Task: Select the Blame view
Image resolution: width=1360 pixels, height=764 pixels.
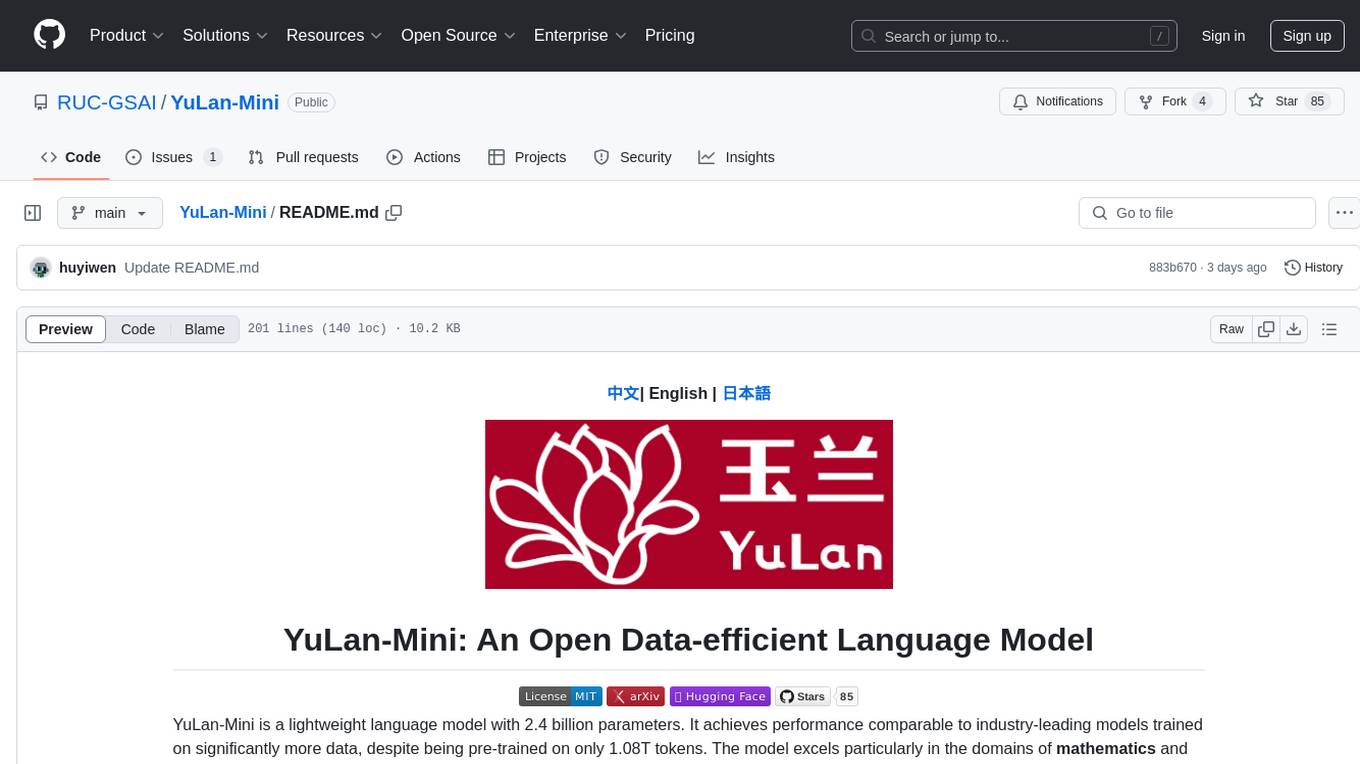Action: pos(205,329)
